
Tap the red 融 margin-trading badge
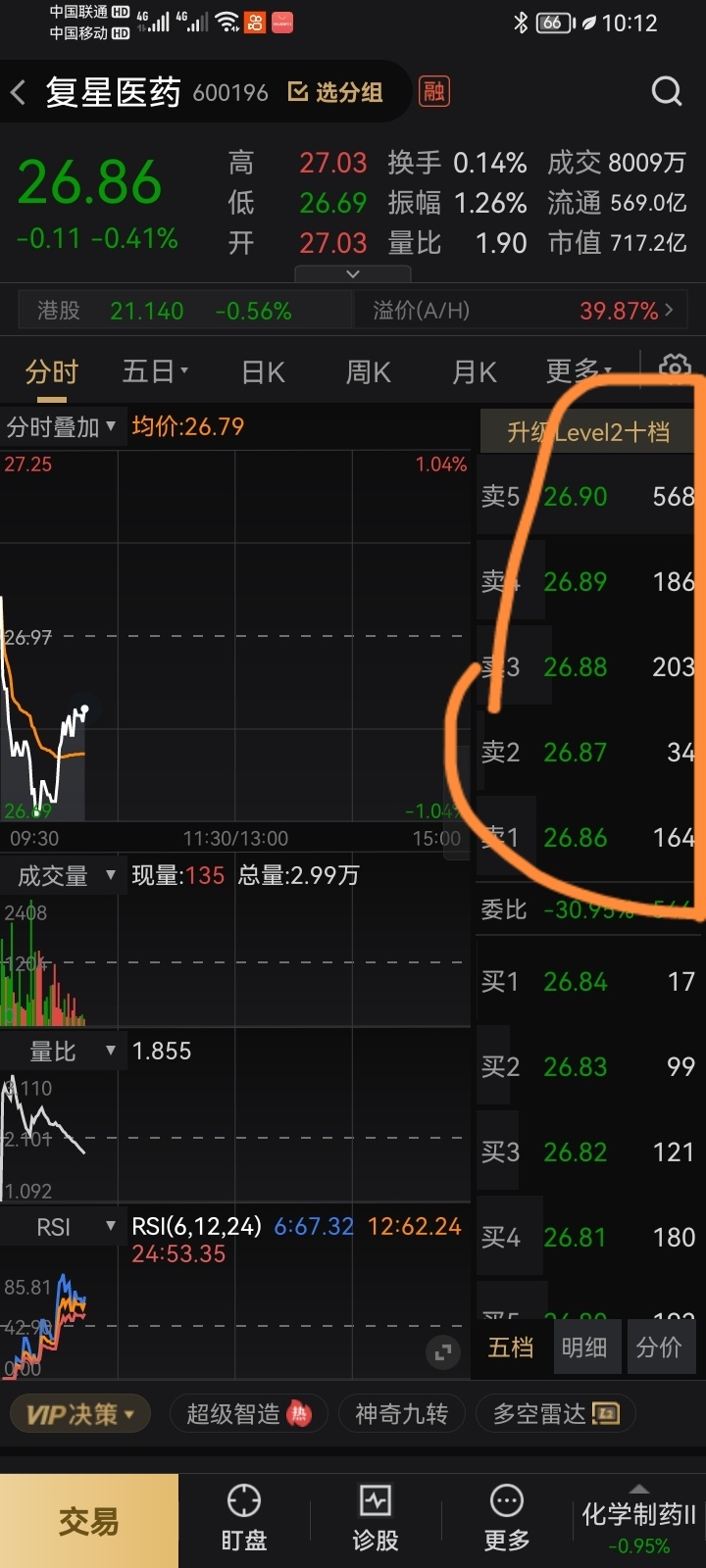tap(433, 92)
